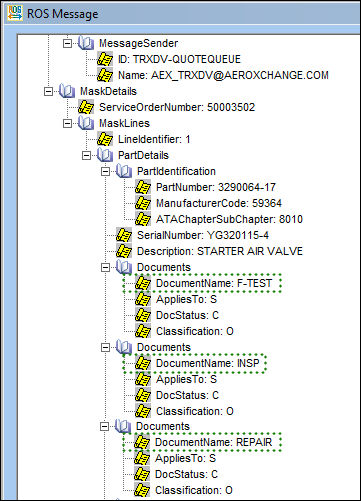The height and width of the screenshot is (501, 361).
Task: Click book icon of Documents above REPAIR
Action: pos(123,426)
